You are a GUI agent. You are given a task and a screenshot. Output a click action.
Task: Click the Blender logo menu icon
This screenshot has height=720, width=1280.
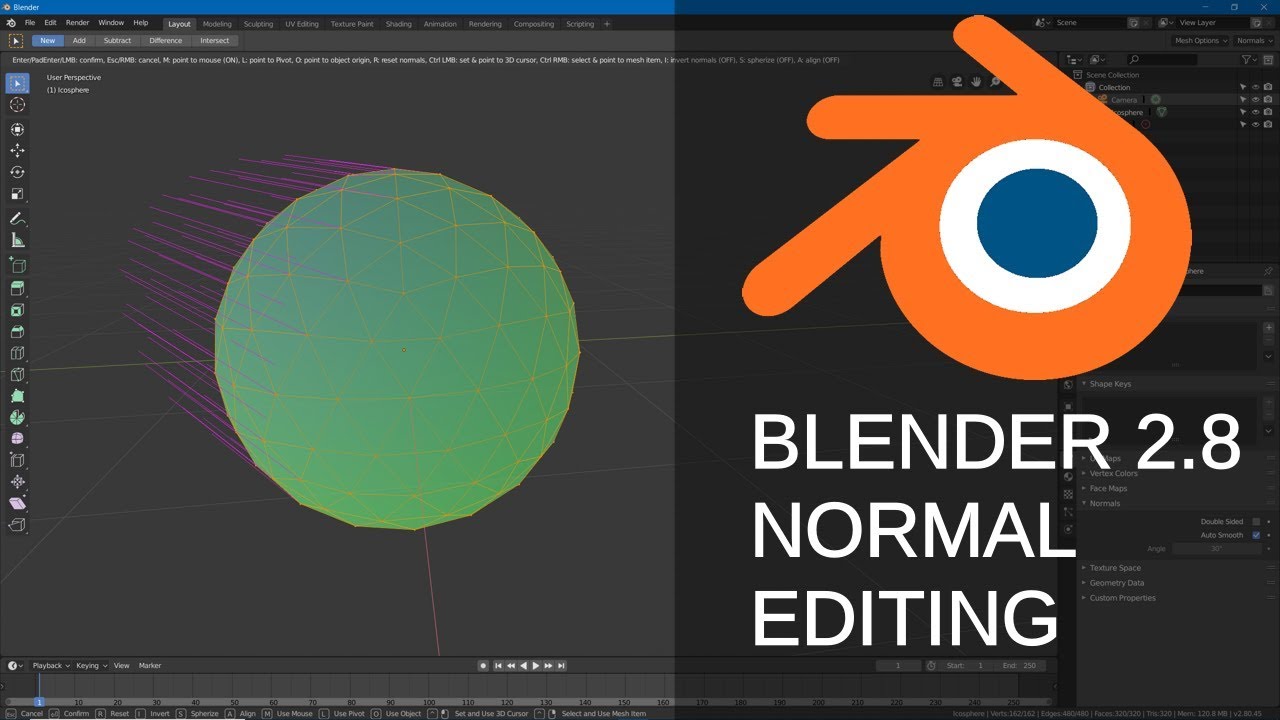coord(11,23)
